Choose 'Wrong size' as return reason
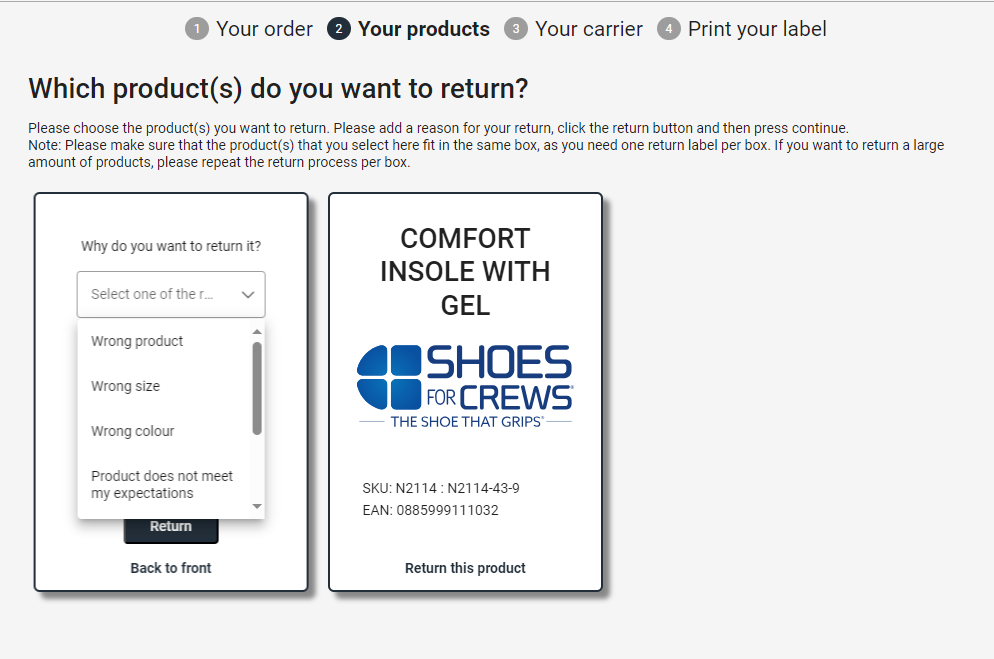This screenshot has height=659, width=994. [x=126, y=386]
